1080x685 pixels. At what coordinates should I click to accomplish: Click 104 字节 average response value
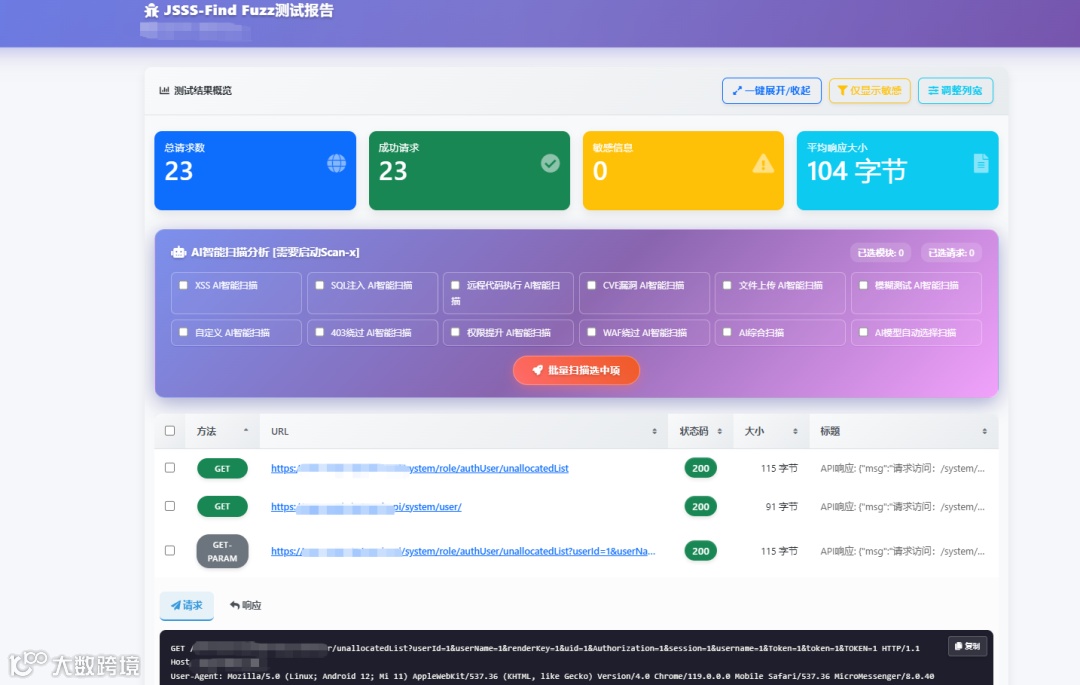click(x=857, y=171)
